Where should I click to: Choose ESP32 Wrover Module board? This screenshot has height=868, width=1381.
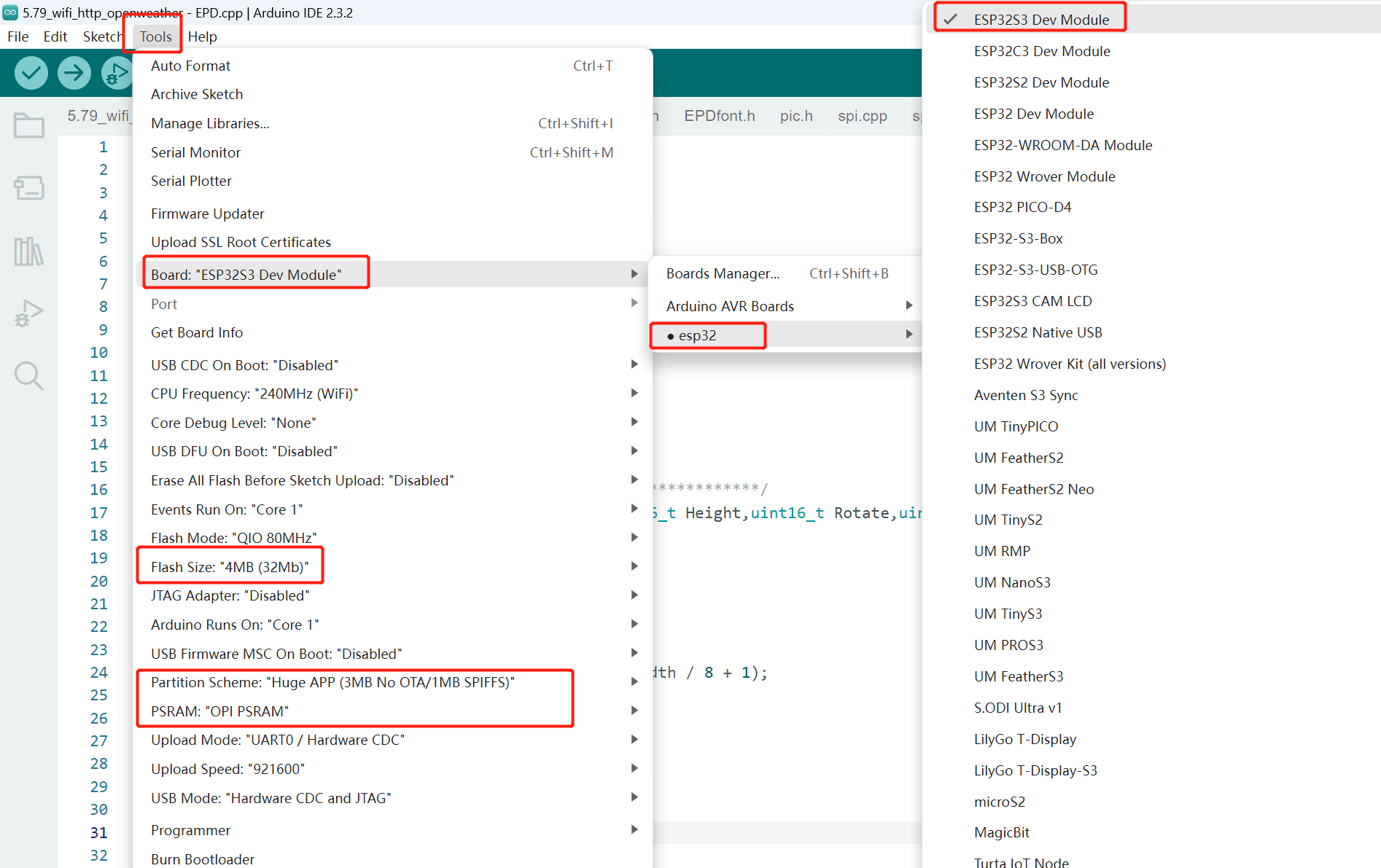(x=1152, y=176)
